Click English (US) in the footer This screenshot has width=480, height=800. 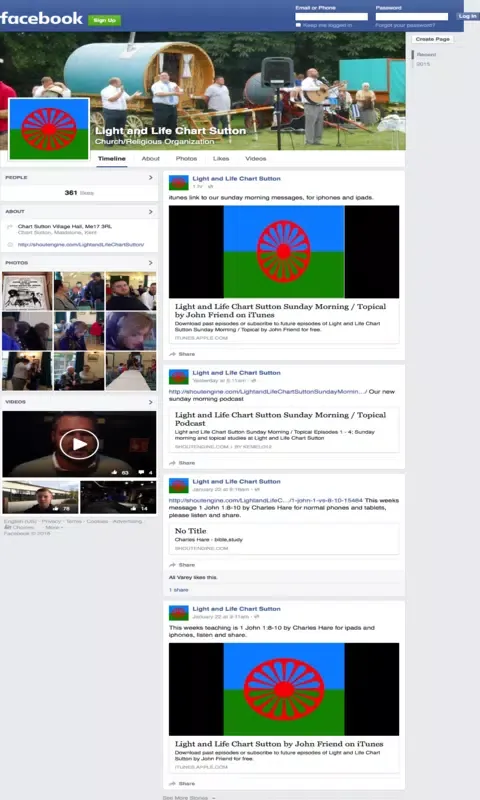click(x=20, y=521)
